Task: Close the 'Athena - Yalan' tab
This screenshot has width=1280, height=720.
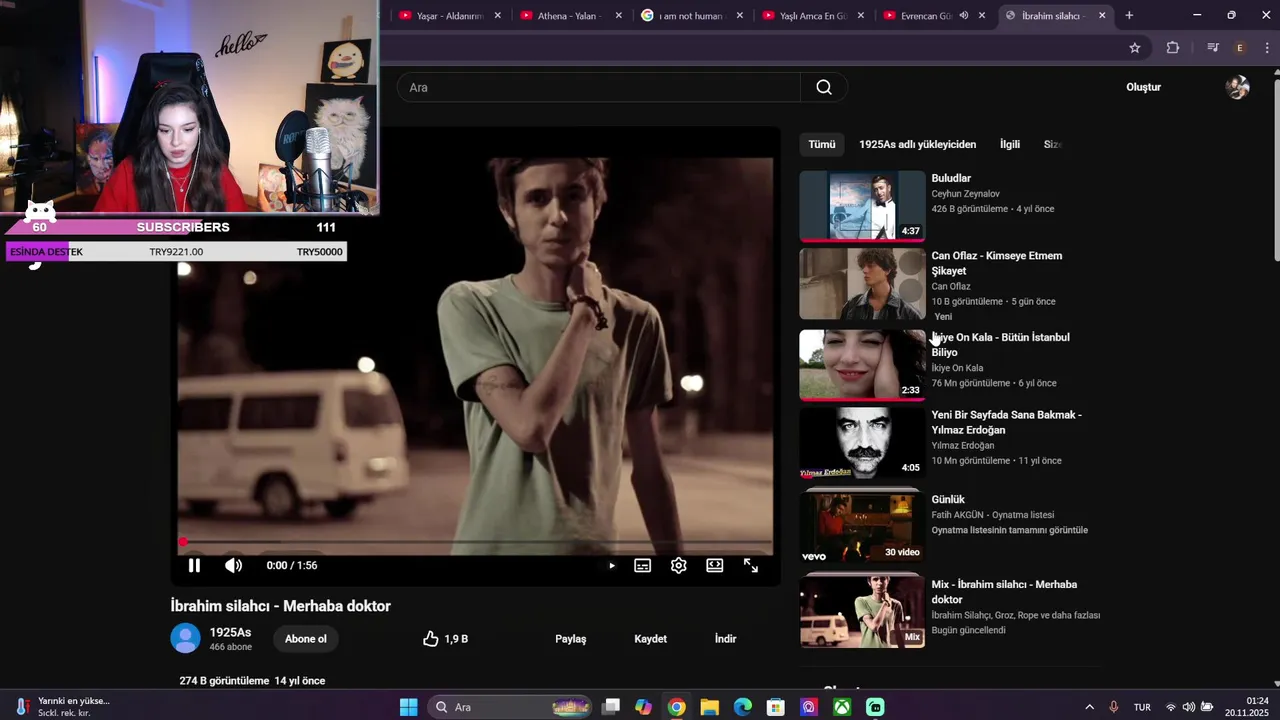Action: tap(619, 16)
